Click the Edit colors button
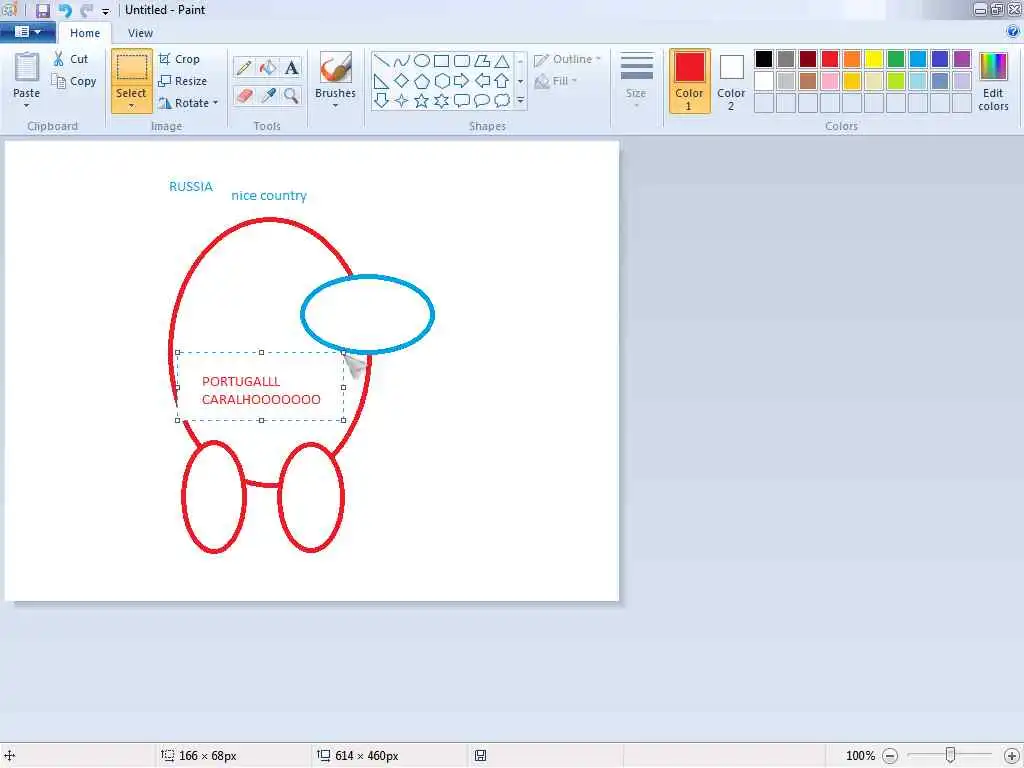The height and width of the screenshot is (768, 1024). click(x=993, y=81)
